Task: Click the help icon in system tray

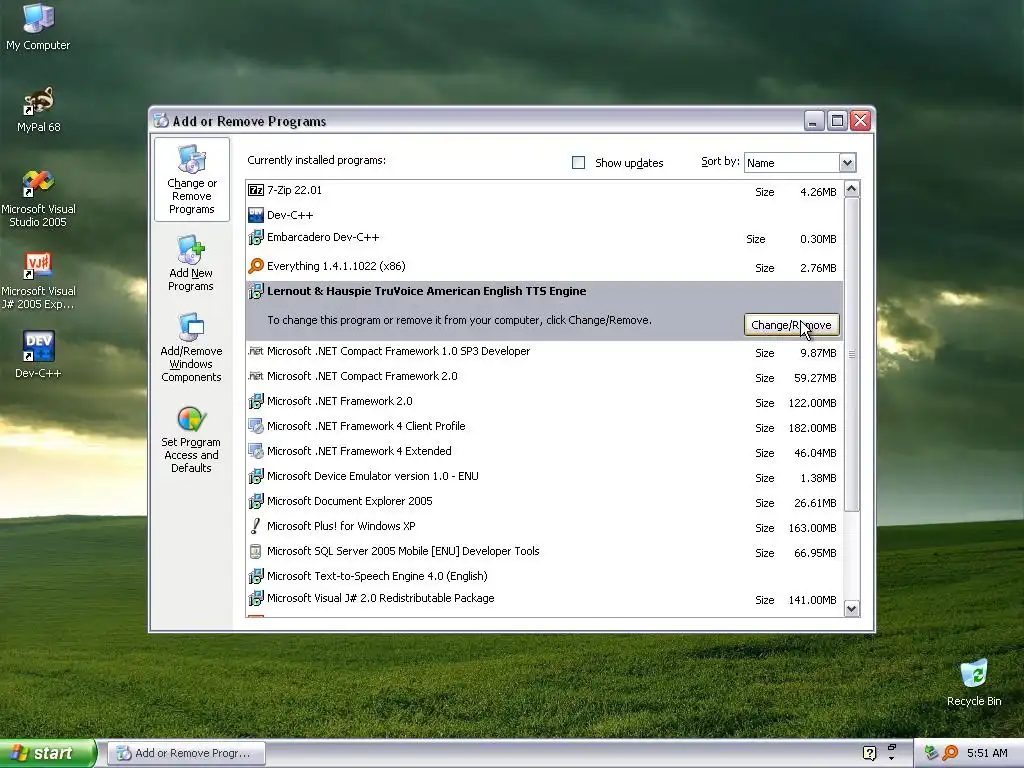Action: 869,753
